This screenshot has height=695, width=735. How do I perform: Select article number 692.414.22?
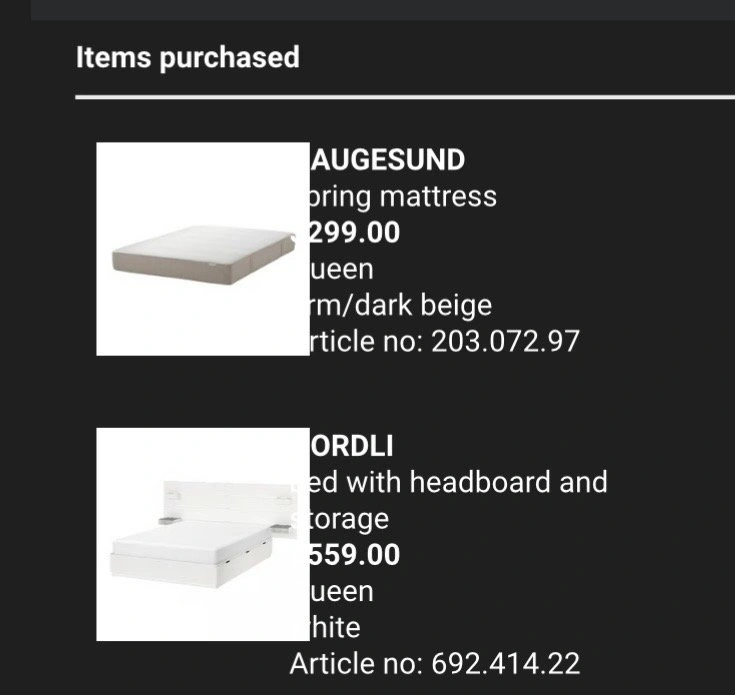(x=435, y=663)
